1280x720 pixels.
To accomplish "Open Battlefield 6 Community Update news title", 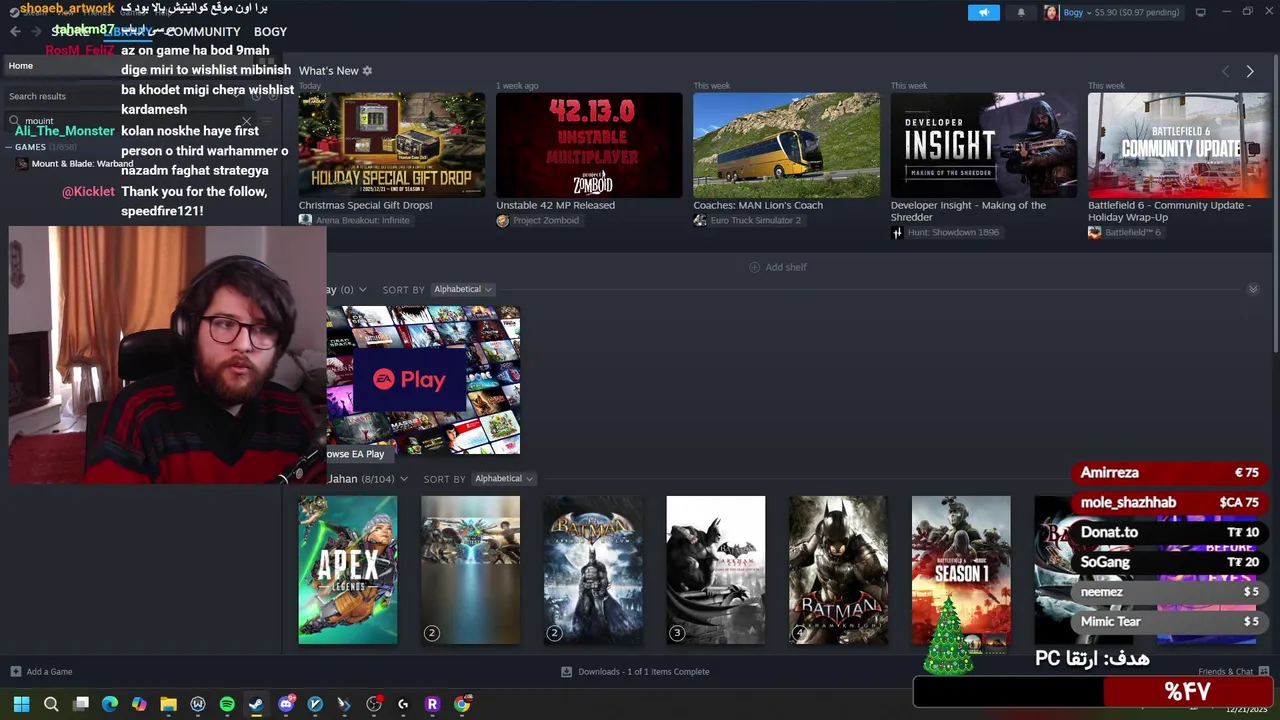I will 1169,211.
